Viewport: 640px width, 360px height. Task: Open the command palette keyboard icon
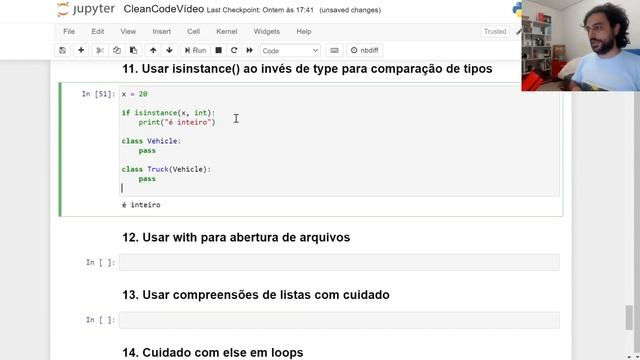334,50
